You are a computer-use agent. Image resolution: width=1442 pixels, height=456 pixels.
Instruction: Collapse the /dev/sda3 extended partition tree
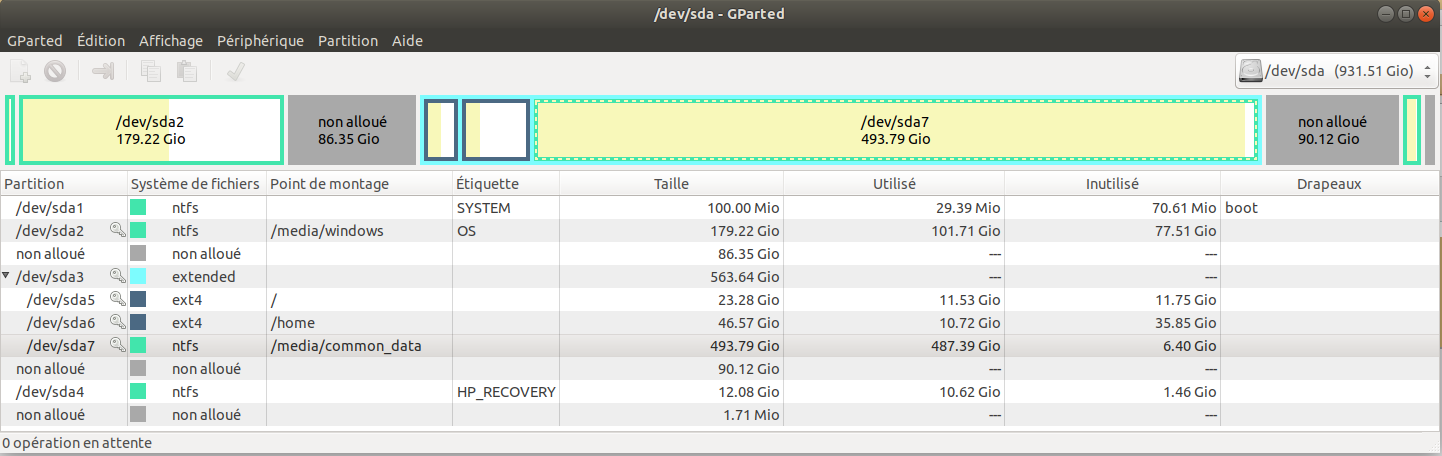[x=8, y=276]
